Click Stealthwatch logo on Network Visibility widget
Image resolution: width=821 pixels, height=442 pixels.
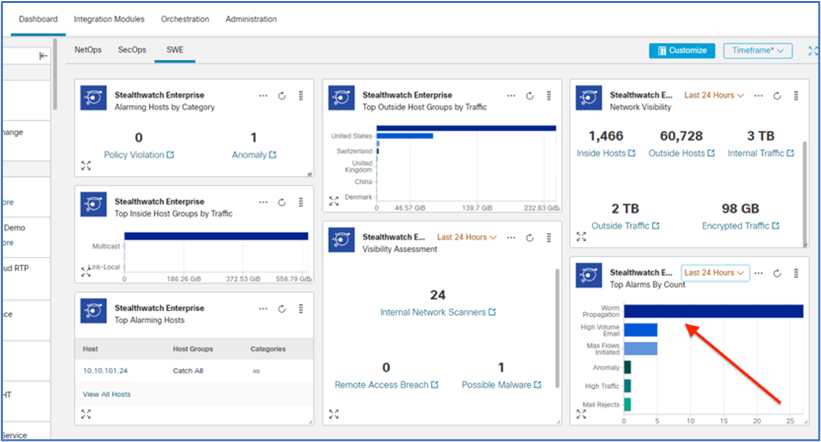pyautogui.click(x=589, y=98)
